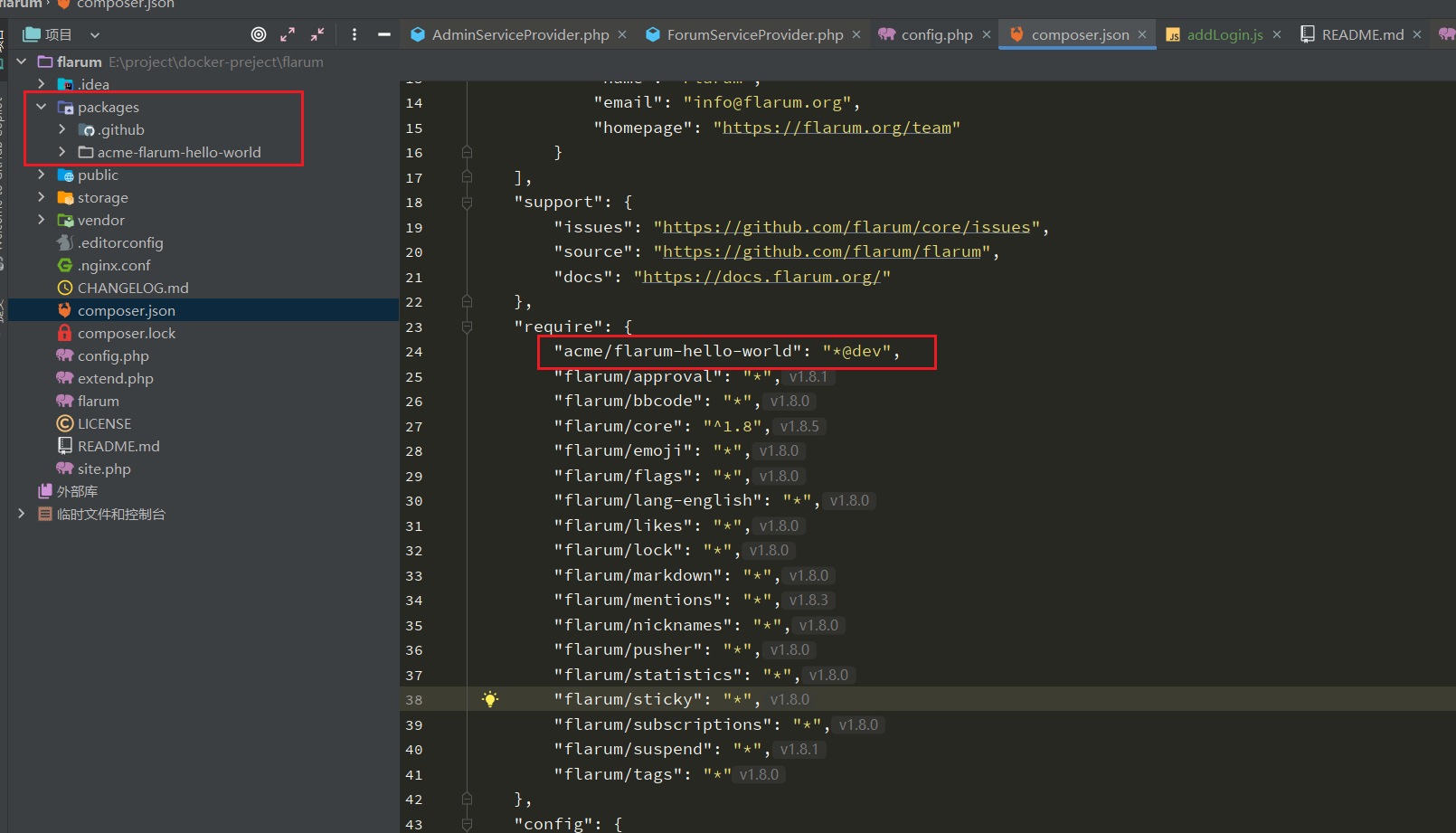
Task: Open the project view dropdown
Action: point(95,35)
